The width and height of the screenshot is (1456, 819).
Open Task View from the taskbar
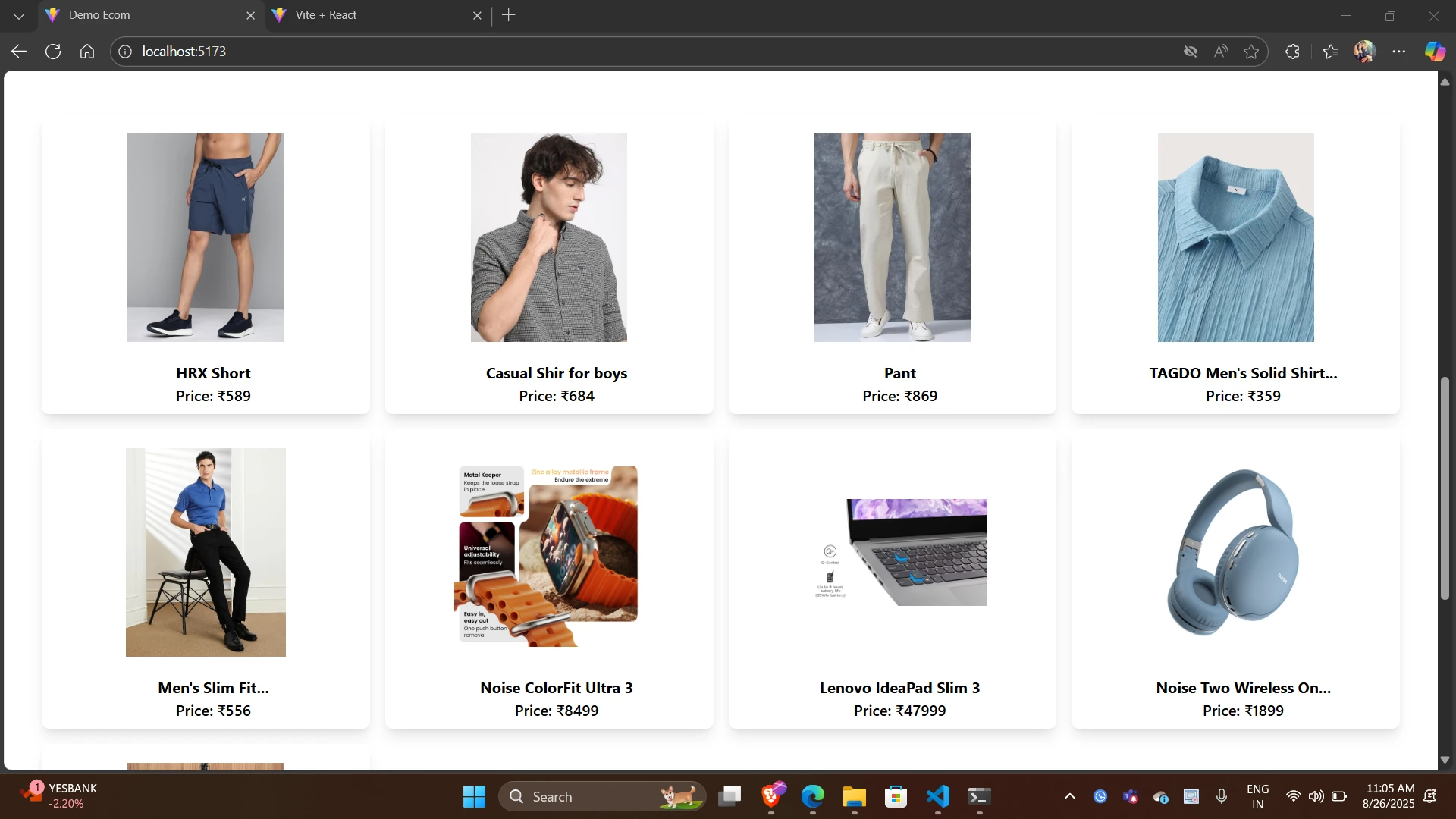pos(730,797)
